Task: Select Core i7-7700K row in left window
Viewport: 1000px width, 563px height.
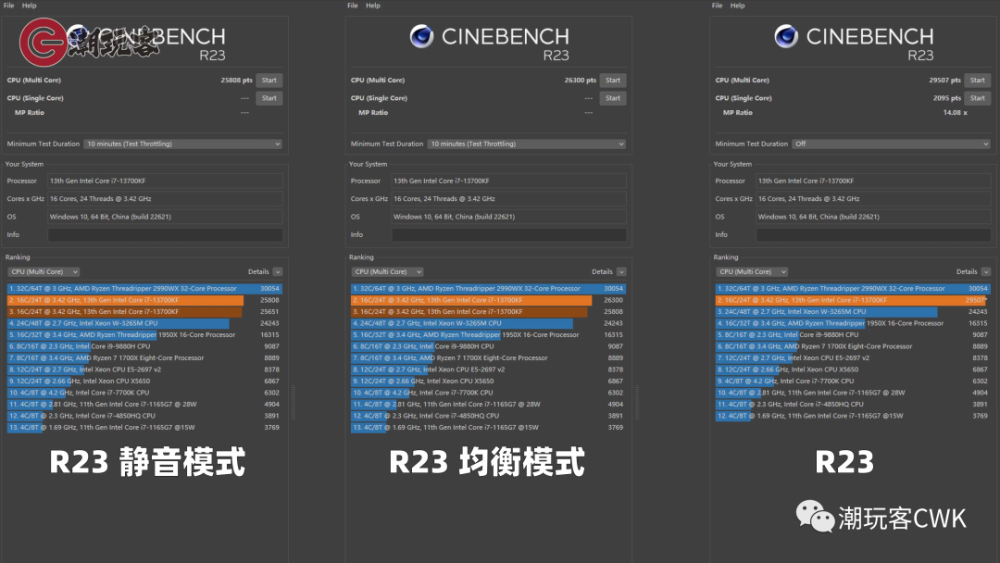Action: (x=145, y=393)
